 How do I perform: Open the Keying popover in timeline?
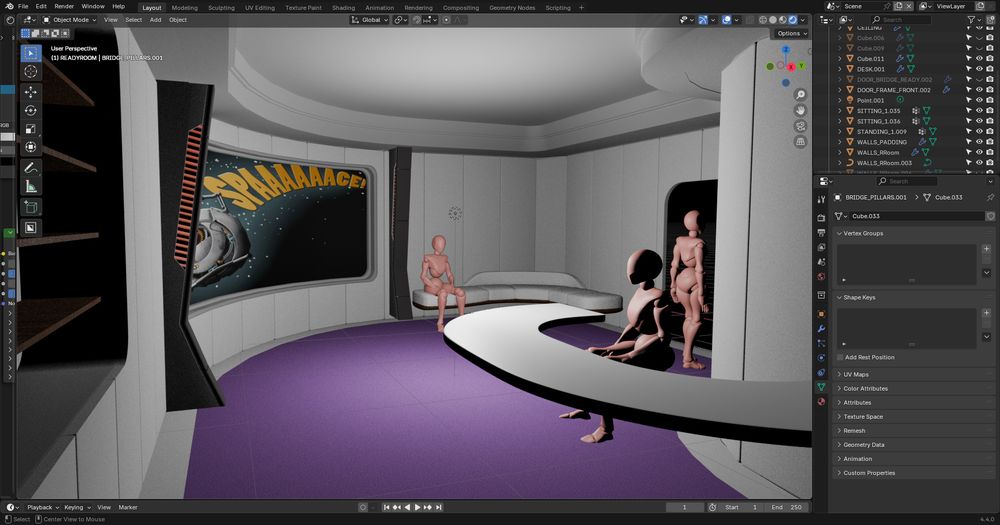(77, 507)
